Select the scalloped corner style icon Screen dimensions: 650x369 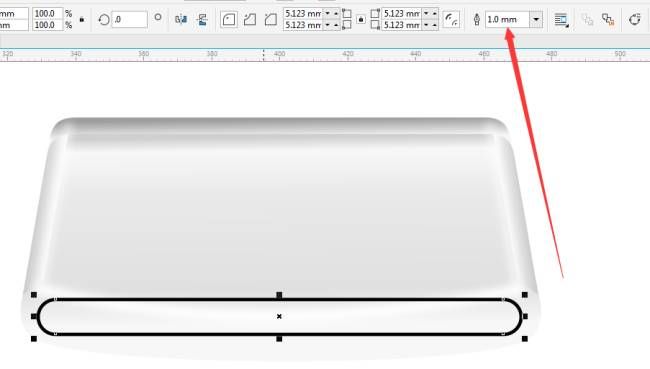(250, 19)
